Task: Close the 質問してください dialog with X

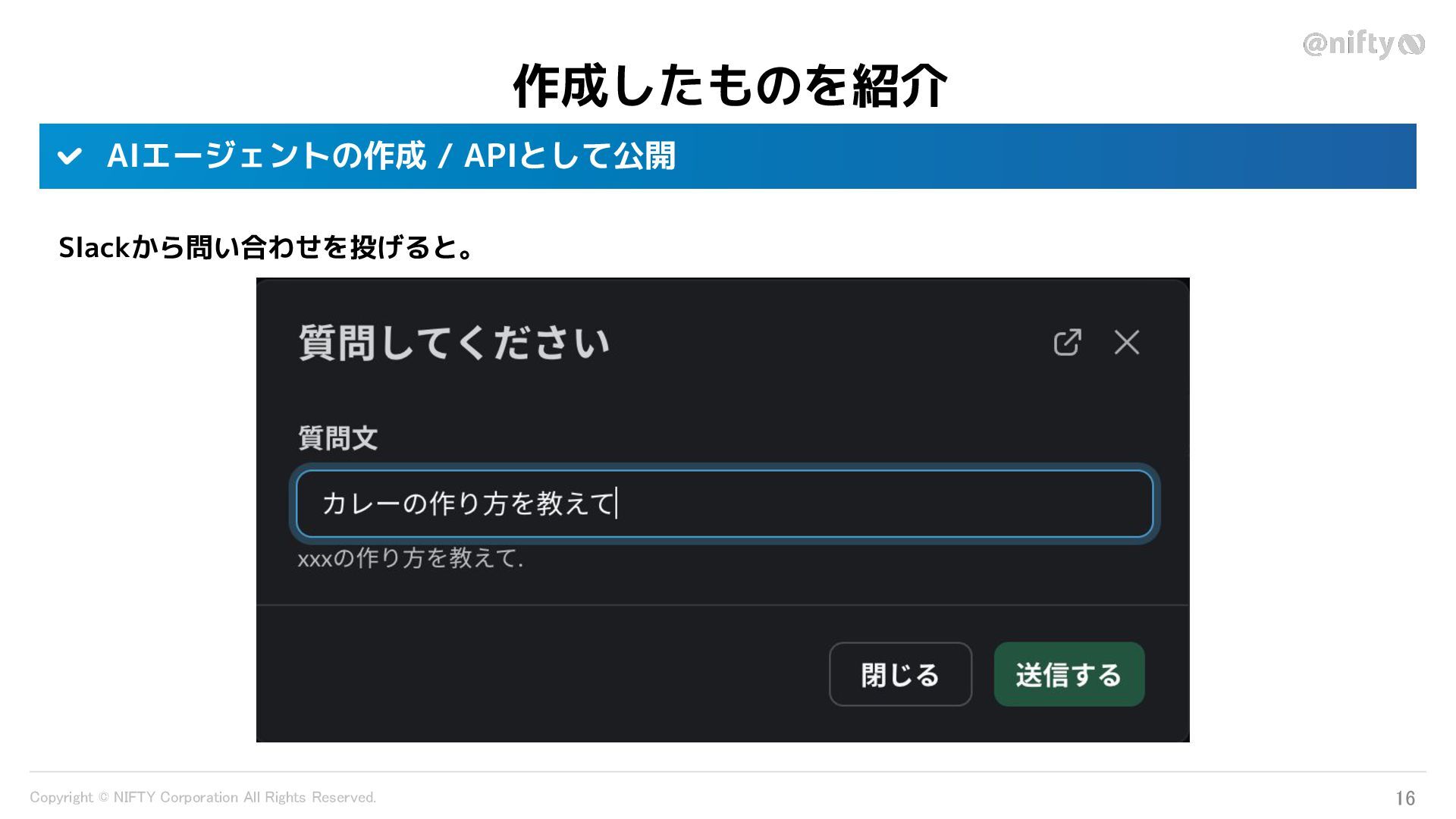Action: 1126,343
